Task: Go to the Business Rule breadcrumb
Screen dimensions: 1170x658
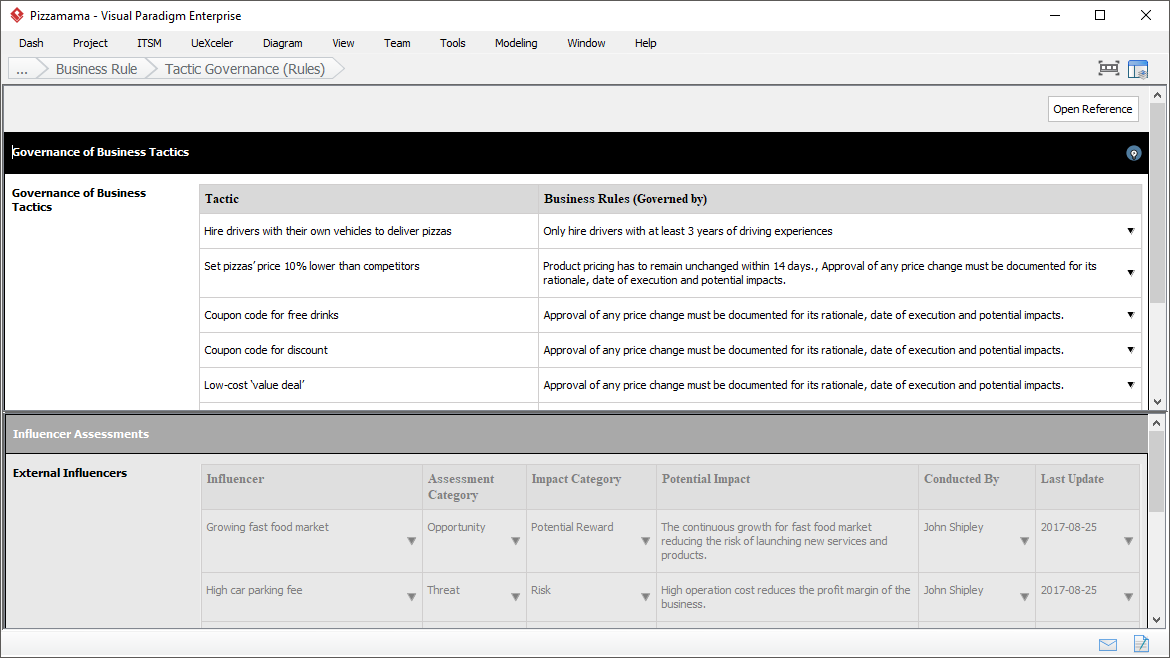Action: 96,69
